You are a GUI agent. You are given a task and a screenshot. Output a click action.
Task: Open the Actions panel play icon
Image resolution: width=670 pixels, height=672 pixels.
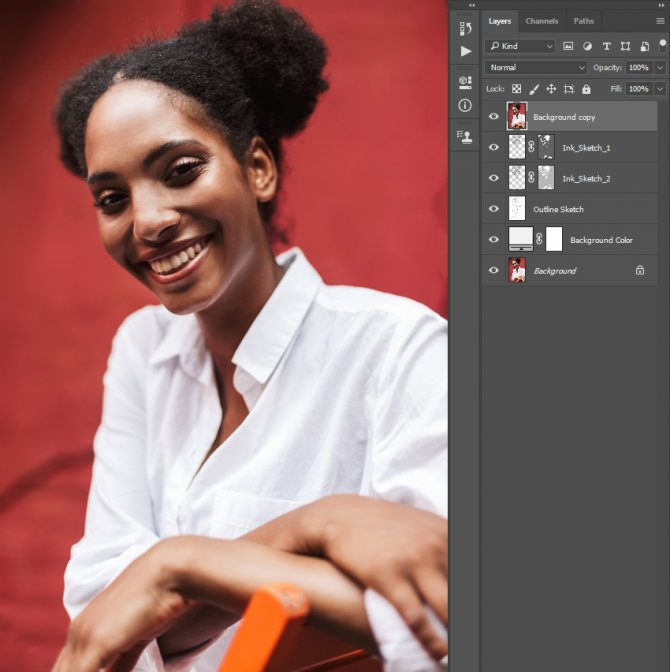[x=465, y=51]
